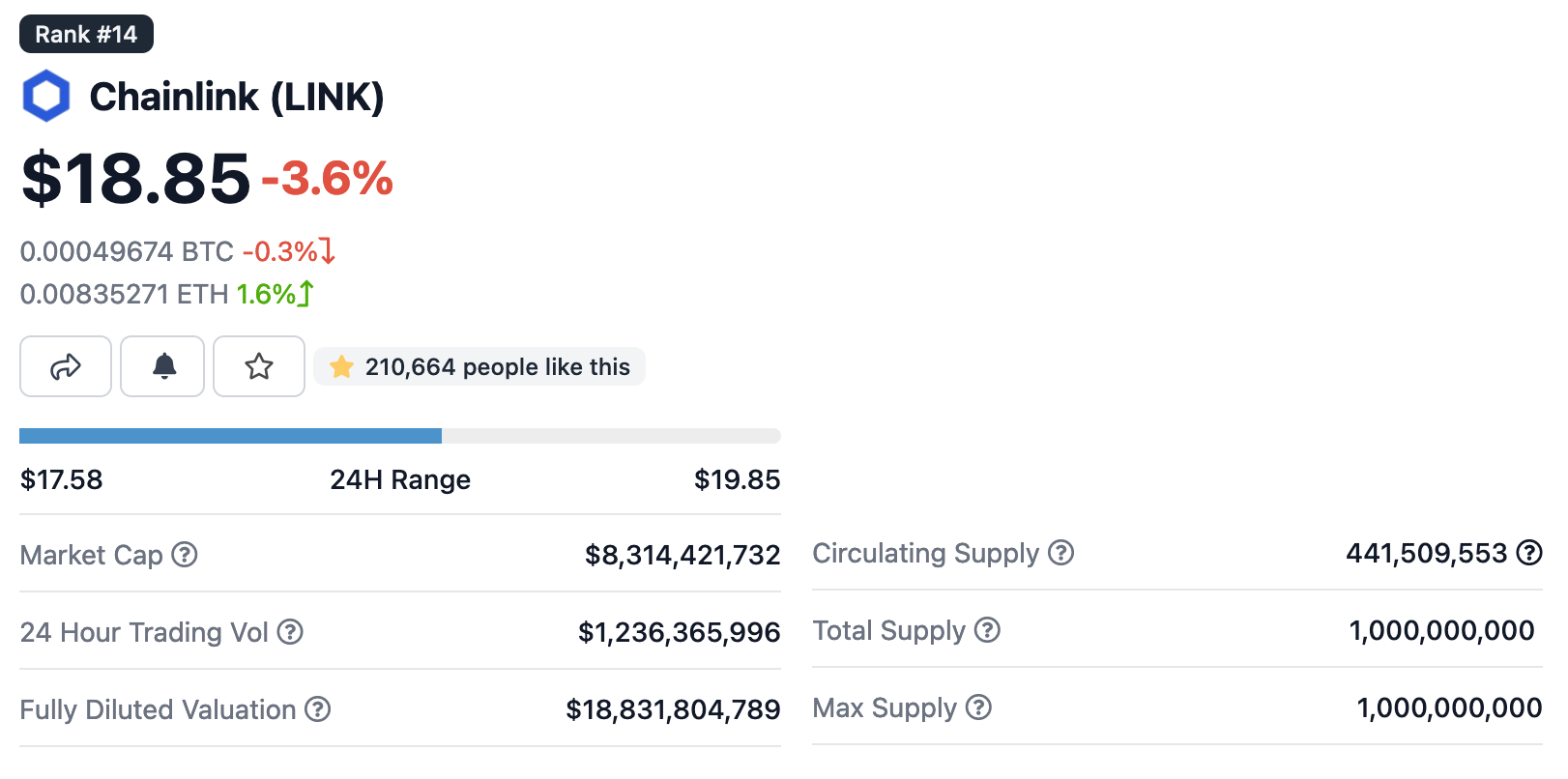Click the Fully Diluted Valuation help icon

318,709
